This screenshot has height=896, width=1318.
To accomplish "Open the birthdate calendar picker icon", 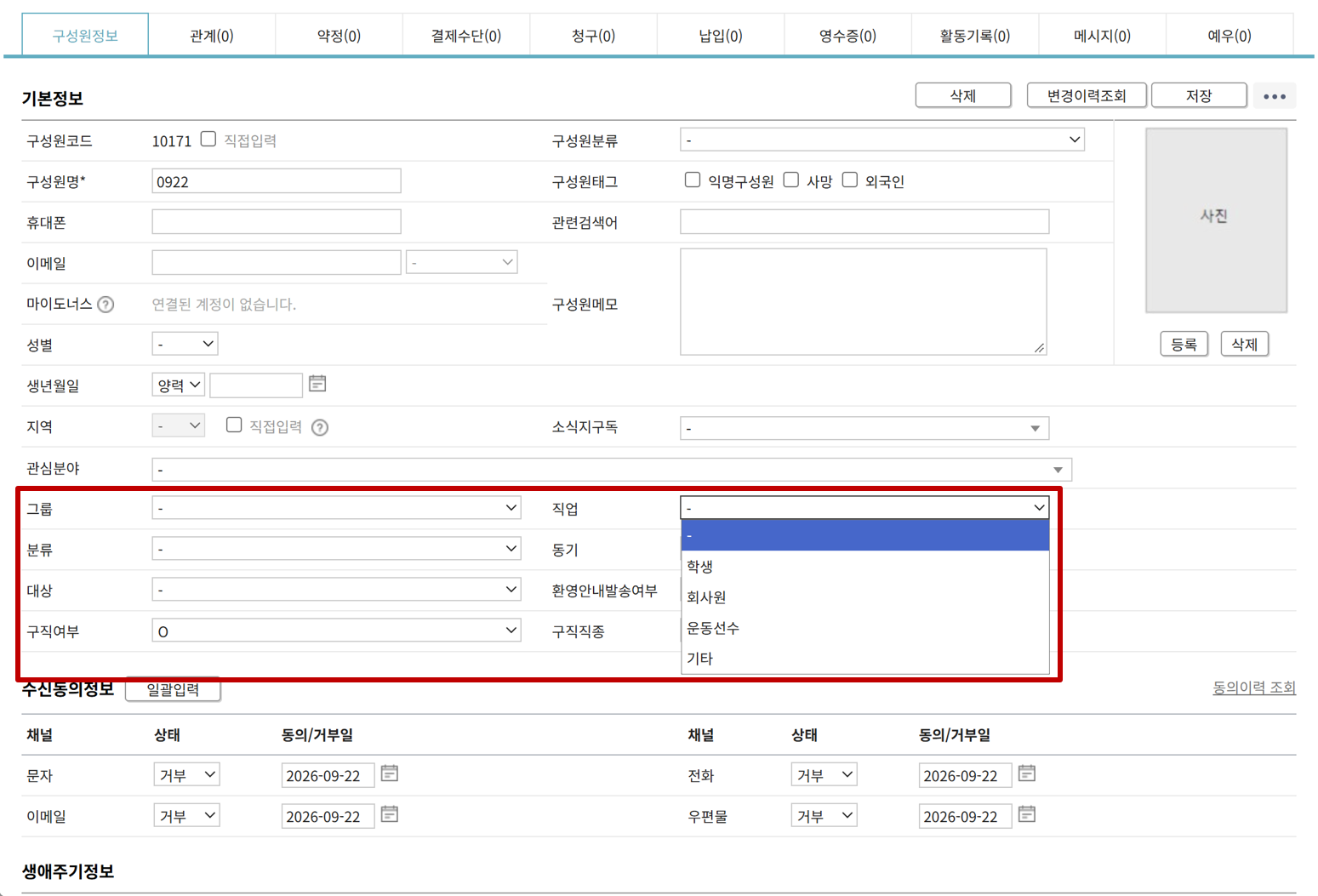I will click(317, 384).
